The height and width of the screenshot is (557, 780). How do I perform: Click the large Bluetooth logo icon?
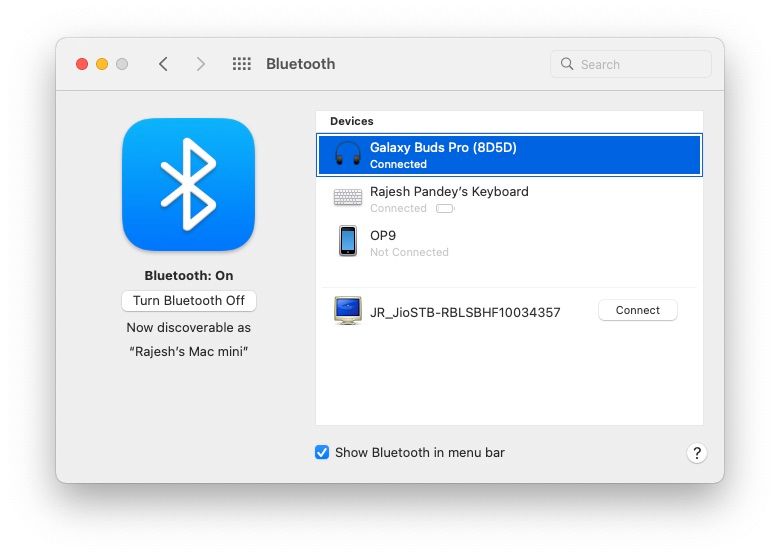pyautogui.click(x=188, y=184)
